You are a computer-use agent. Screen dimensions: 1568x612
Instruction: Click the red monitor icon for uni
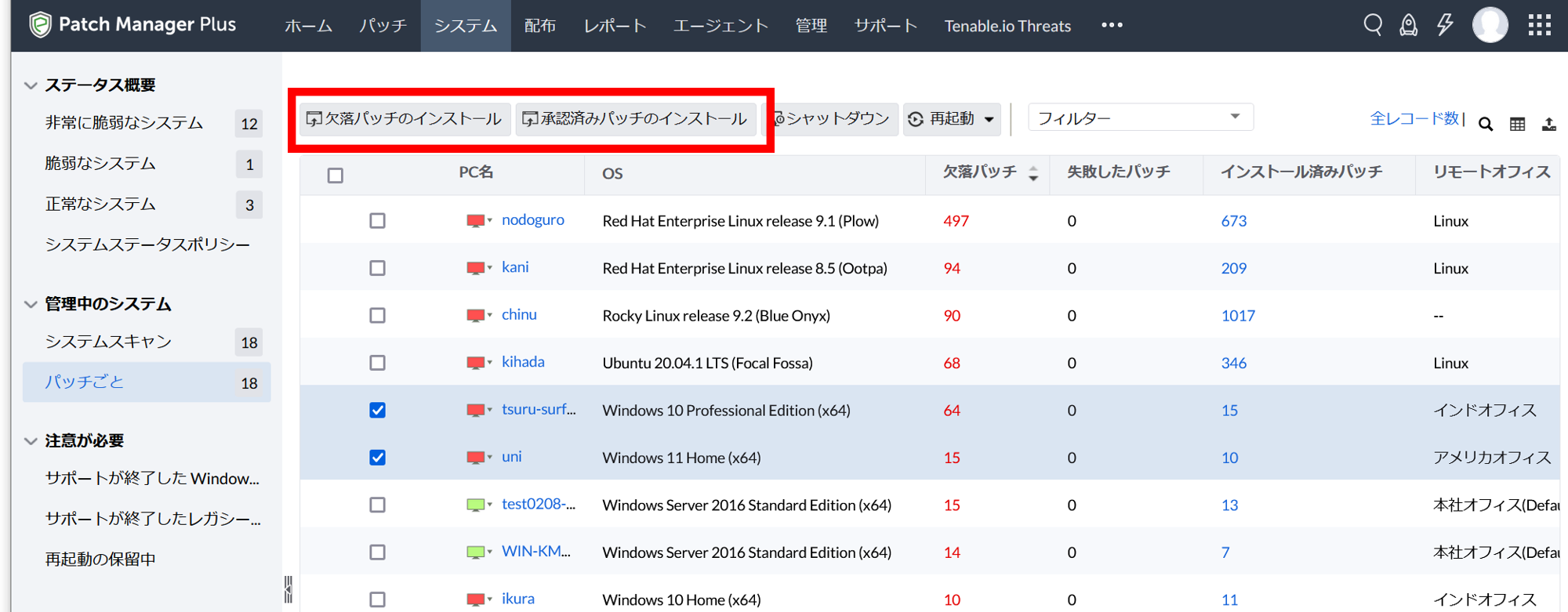tap(475, 458)
